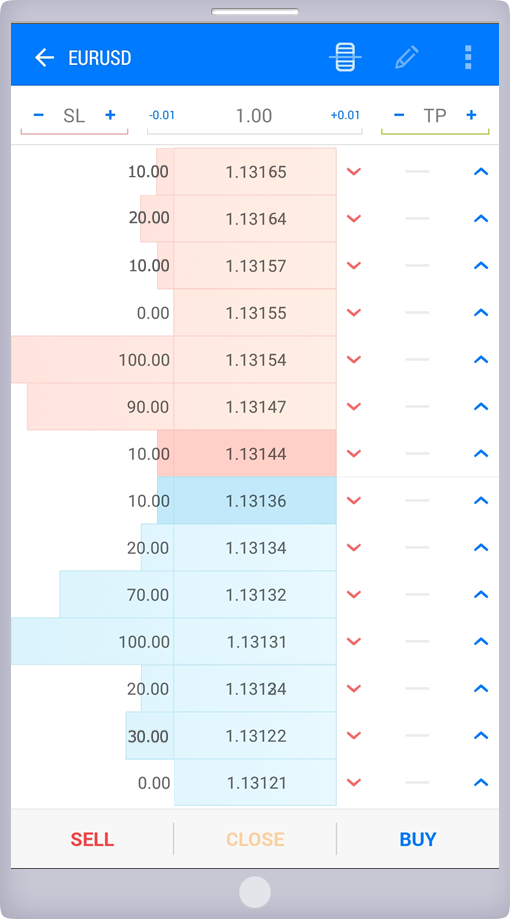Tap the CLOSE button
This screenshot has height=919, width=510.
point(255,839)
